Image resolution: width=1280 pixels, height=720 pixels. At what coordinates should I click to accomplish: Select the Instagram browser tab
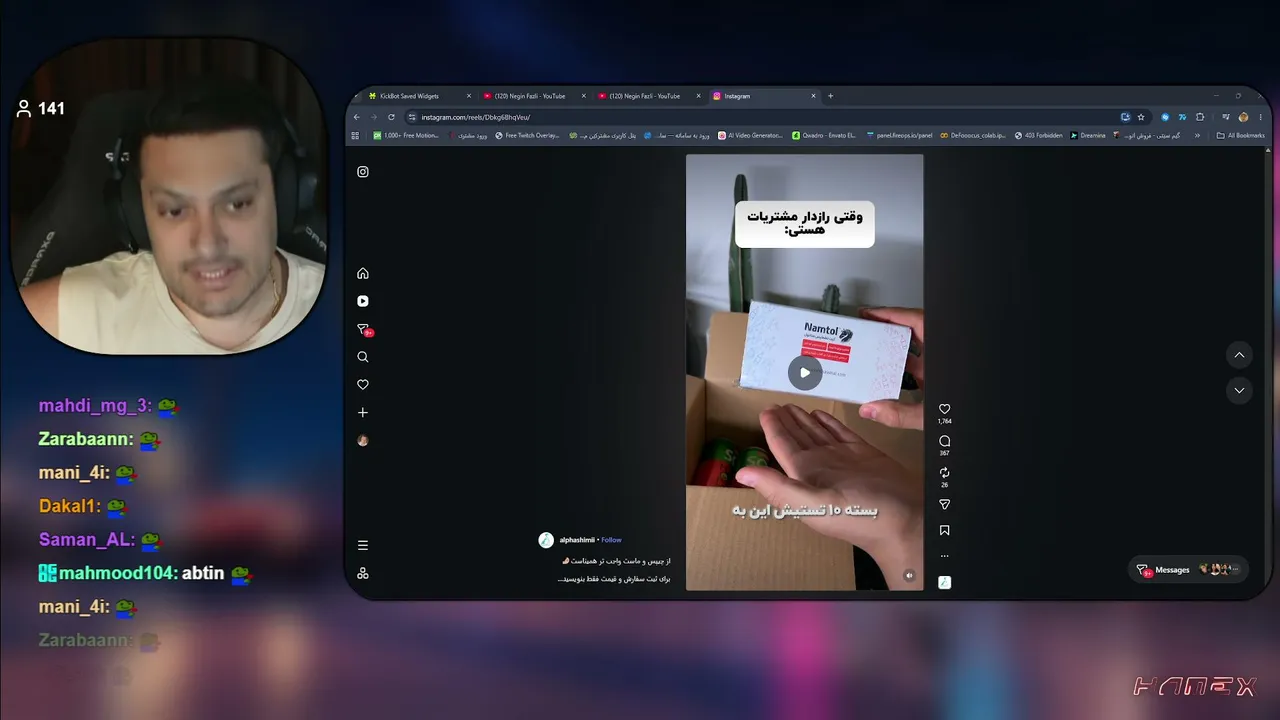[x=763, y=96]
